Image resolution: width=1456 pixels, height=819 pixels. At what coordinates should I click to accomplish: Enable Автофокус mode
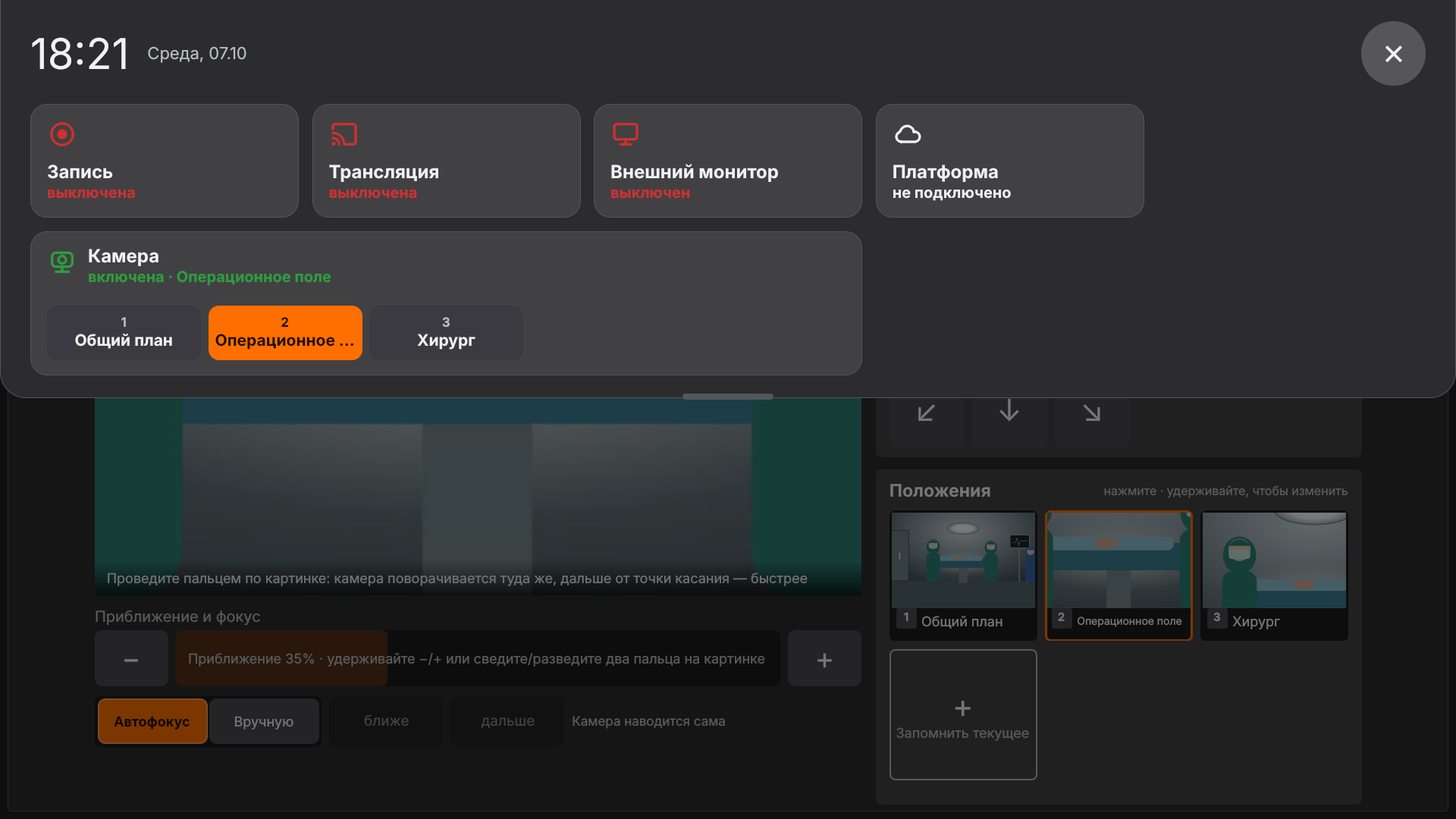click(152, 721)
